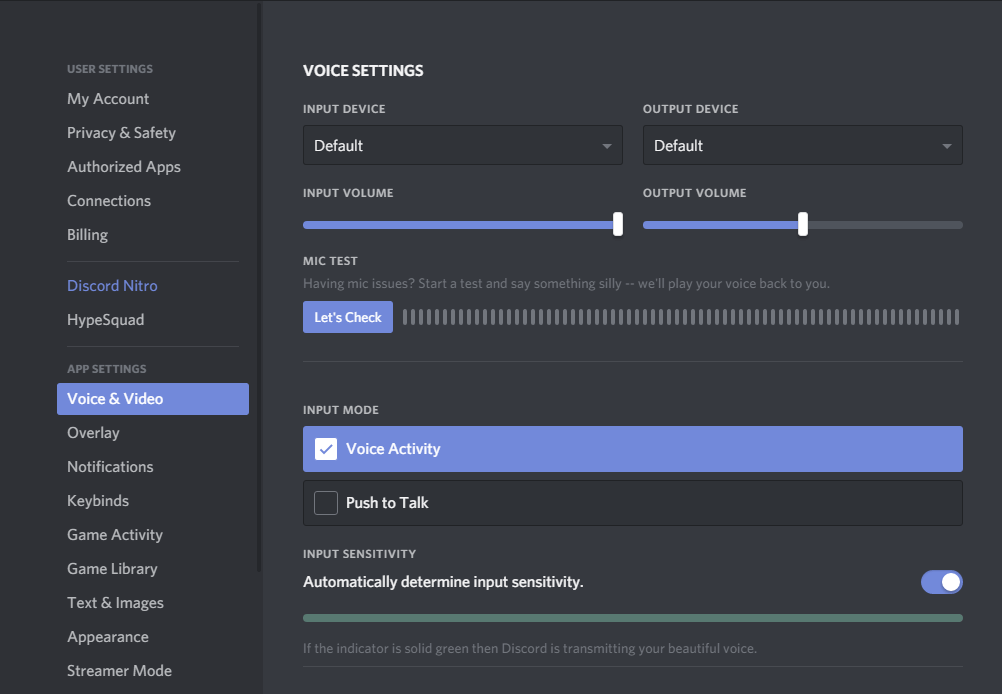Click the mic test level meter
This screenshot has height=694, width=1002.
coord(680,317)
